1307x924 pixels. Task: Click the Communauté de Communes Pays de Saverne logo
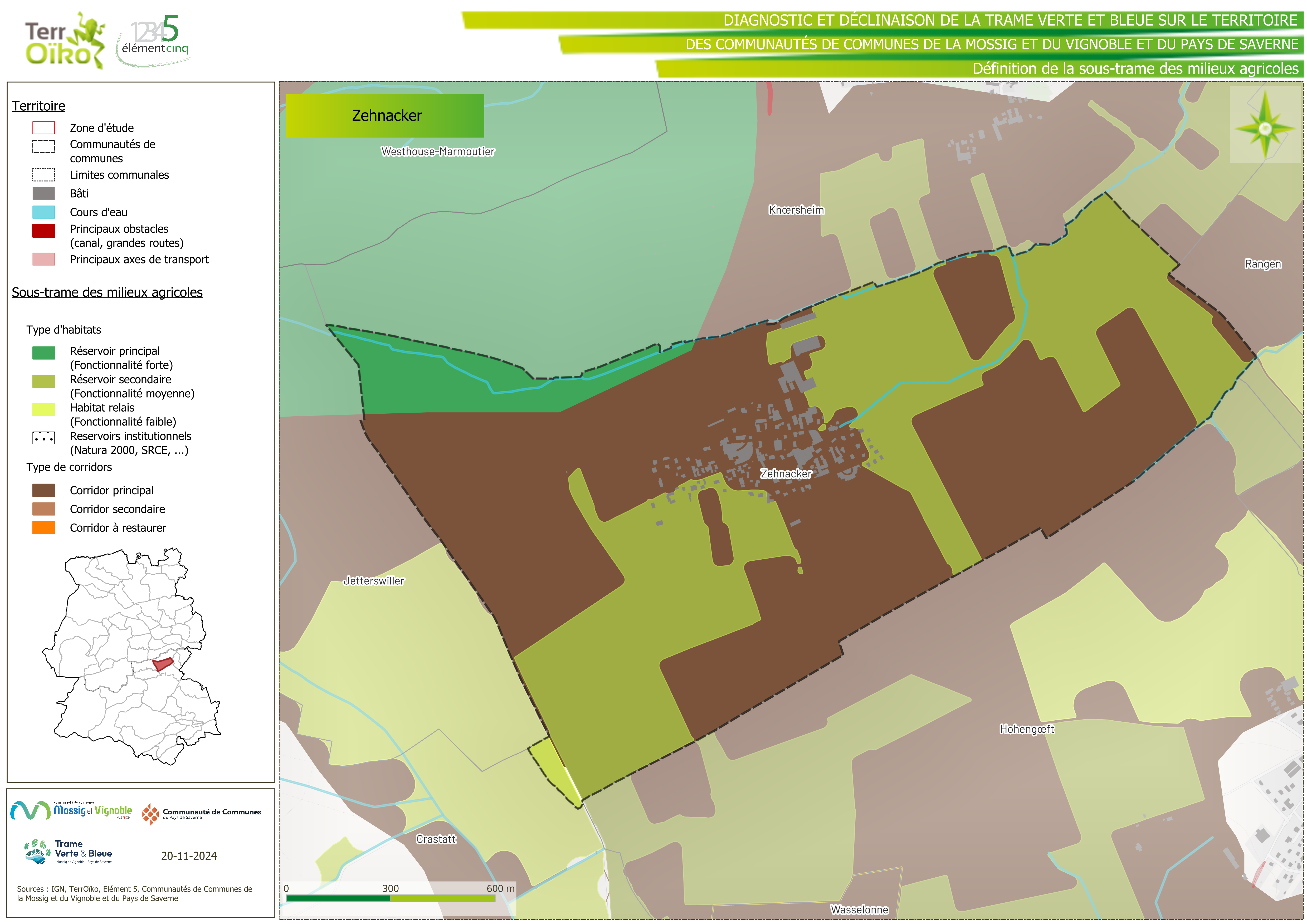point(202,814)
